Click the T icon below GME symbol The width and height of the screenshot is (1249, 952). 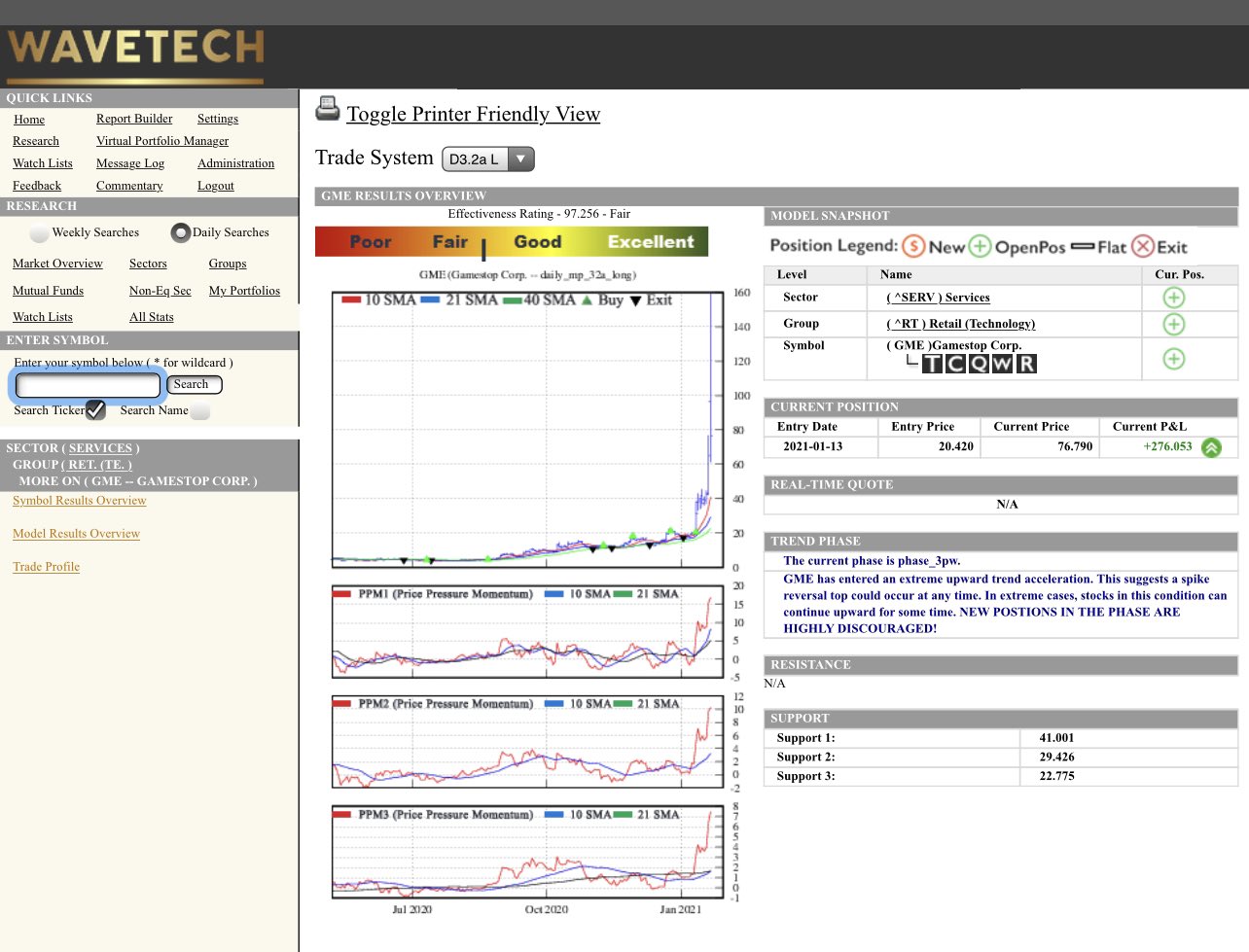(932, 362)
